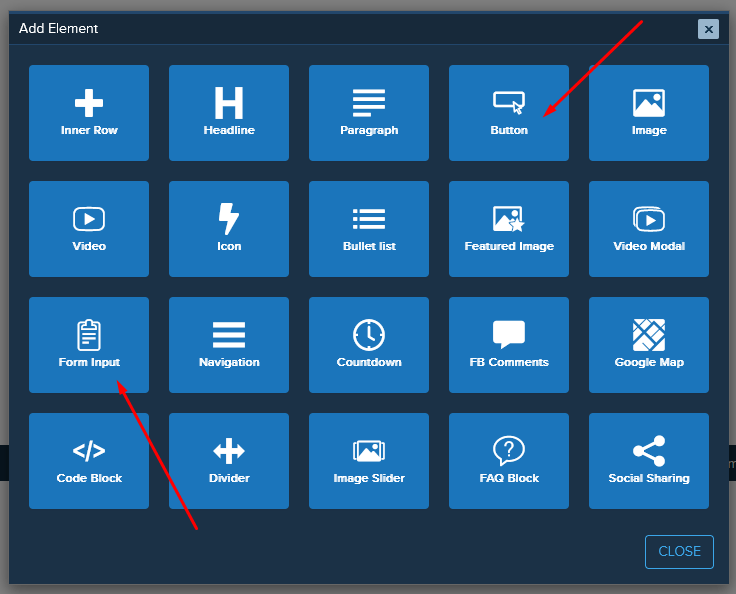The image size is (736, 594).
Task: Insert a Form Input element
Action: pyautogui.click(x=89, y=345)
